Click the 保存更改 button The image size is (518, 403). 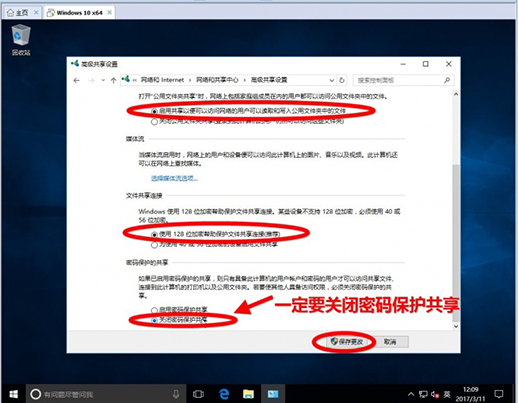346,342
